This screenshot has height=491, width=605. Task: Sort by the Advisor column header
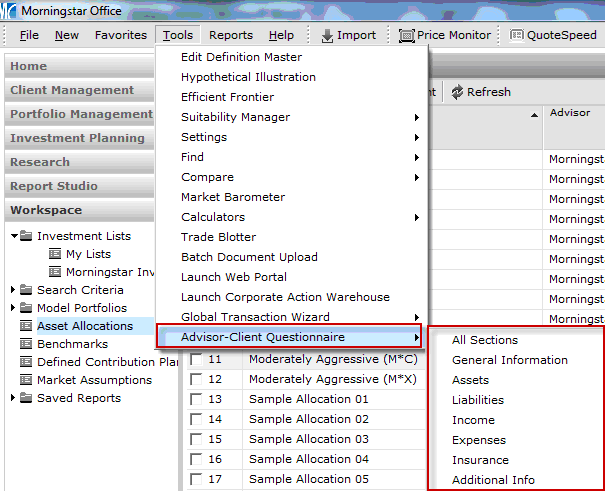point(569,113)
